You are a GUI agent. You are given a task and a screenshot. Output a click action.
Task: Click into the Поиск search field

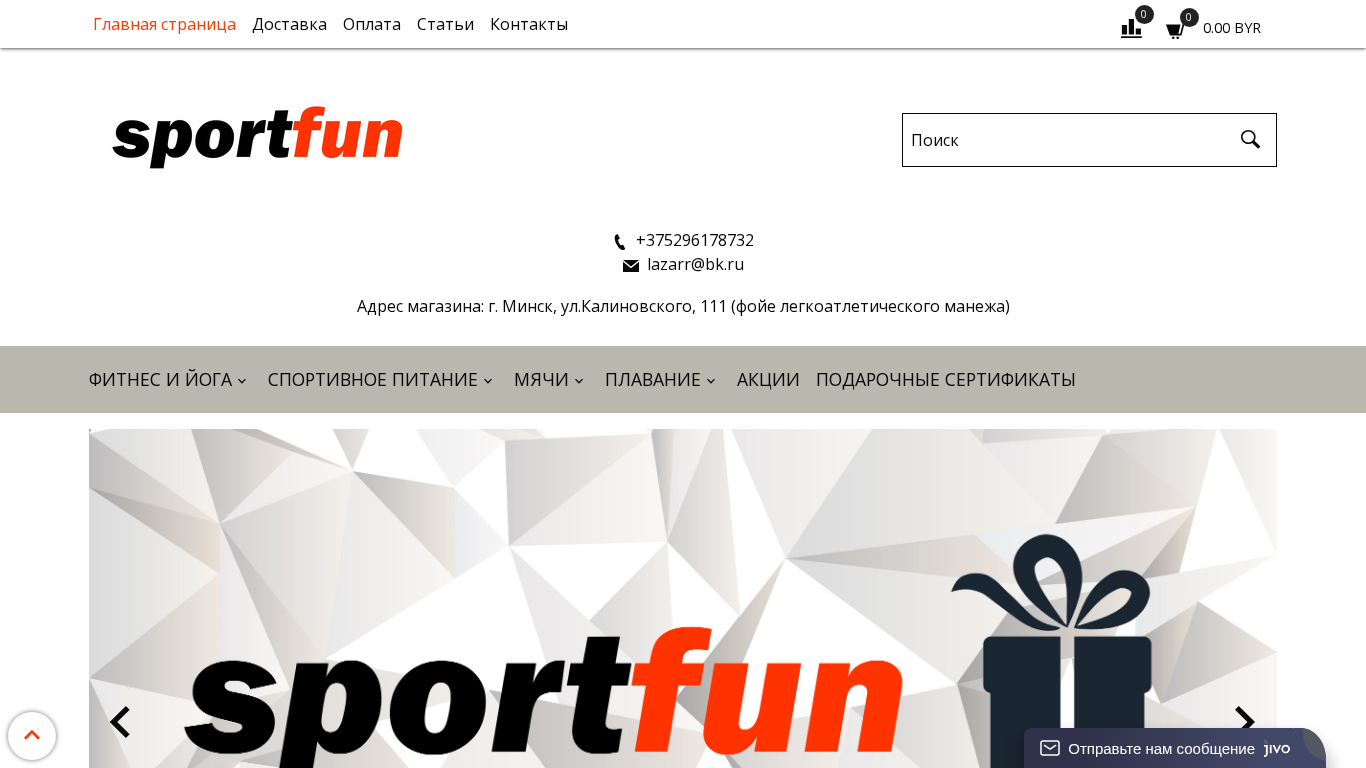click(x=1070, y=140)
